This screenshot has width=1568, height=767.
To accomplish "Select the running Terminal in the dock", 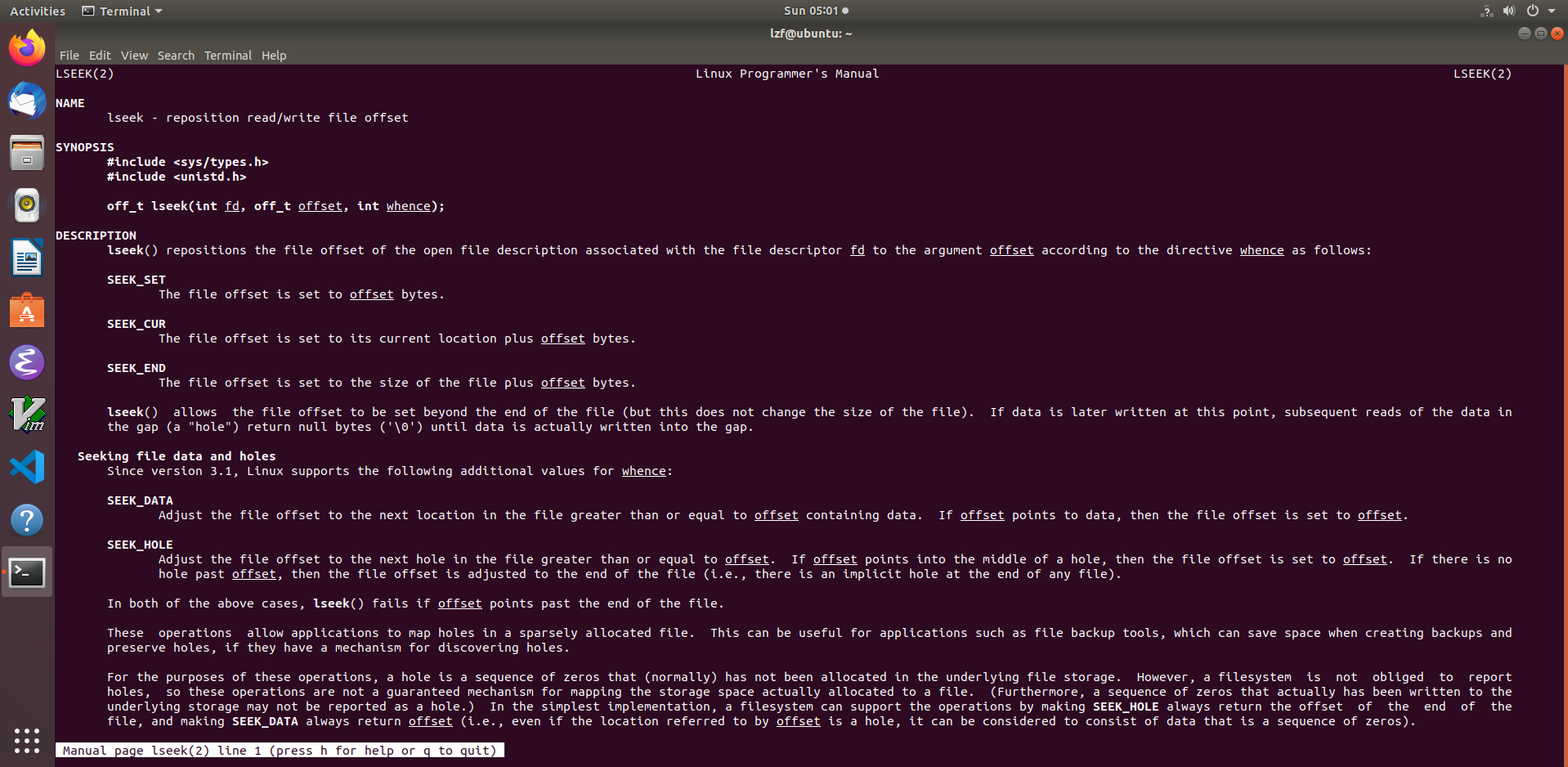I will 27,572.
